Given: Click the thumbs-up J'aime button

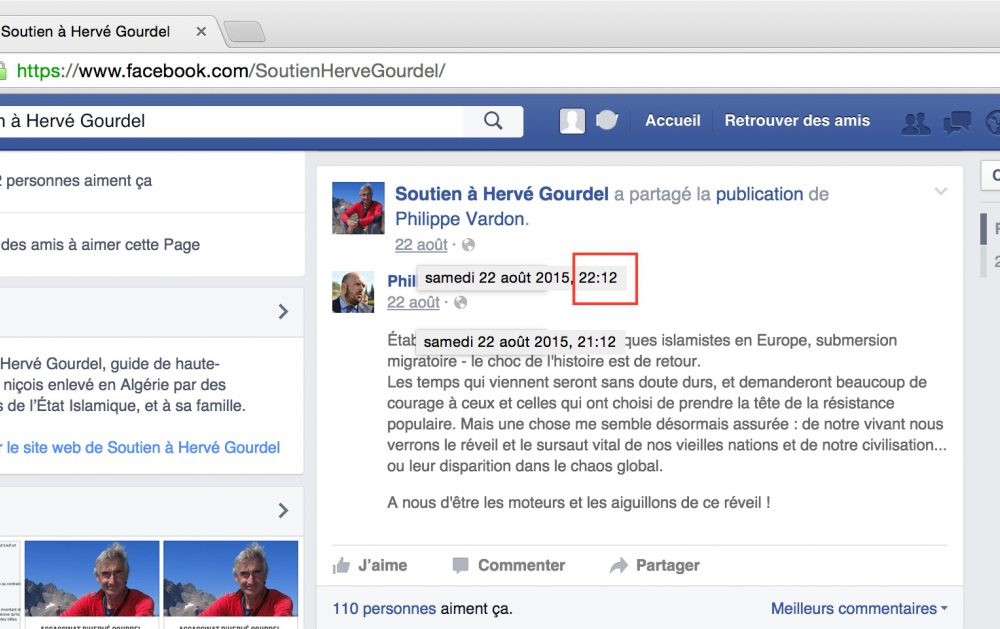Looking at the screenshot, I should coord(370,565).
